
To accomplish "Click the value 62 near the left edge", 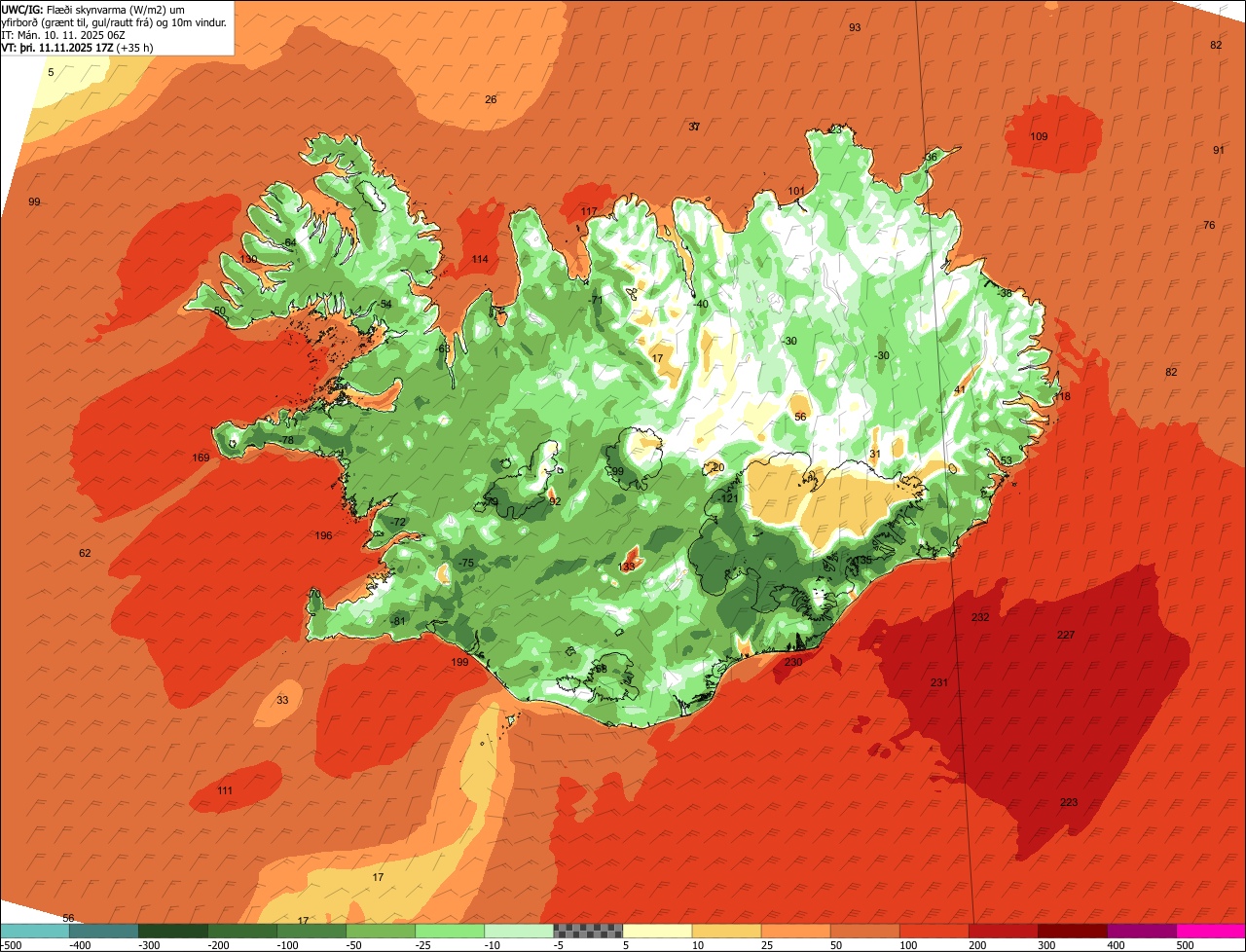I will (85, 553).
